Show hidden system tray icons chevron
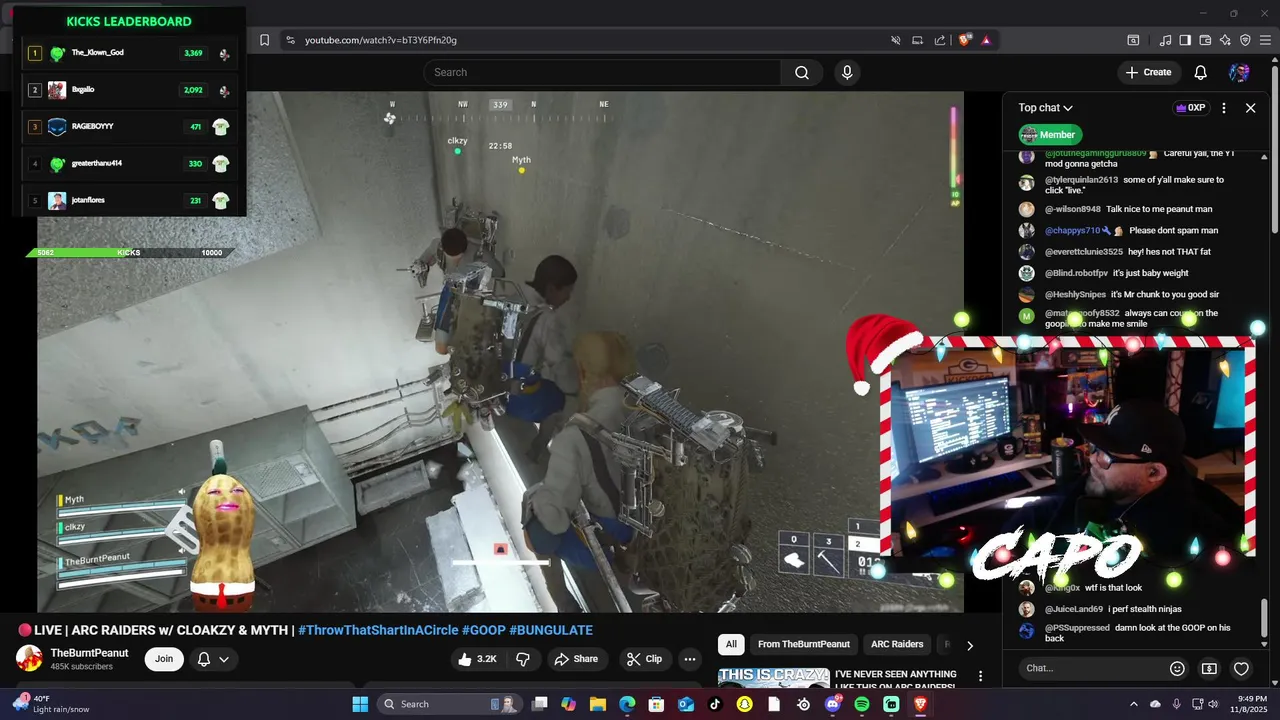Image resolution: width=1280 pixels, height=720 pixels. [x=1133, y=704]
